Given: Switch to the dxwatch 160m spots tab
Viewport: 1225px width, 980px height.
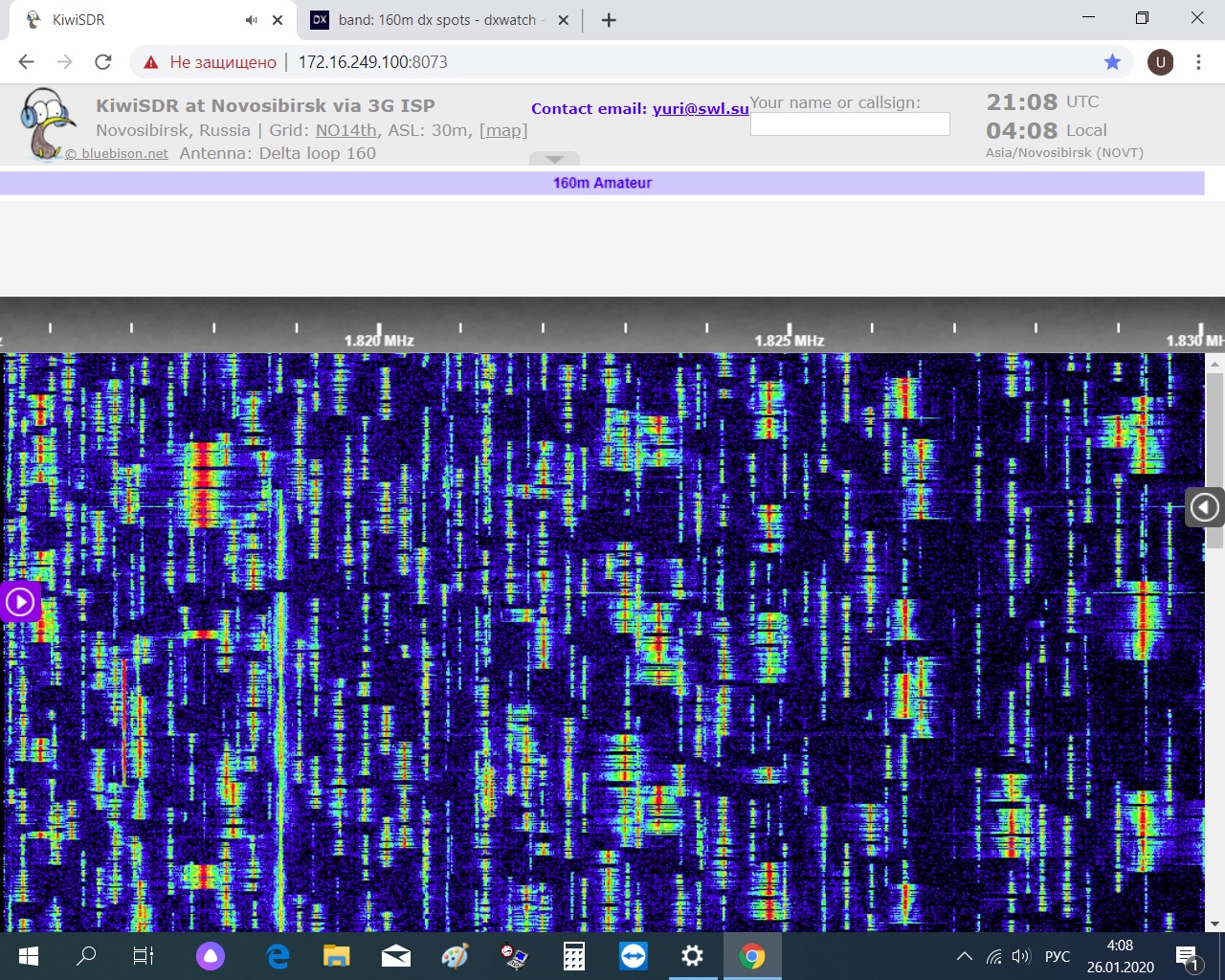Looking at the screenshot, I should (x=435, y=20).
